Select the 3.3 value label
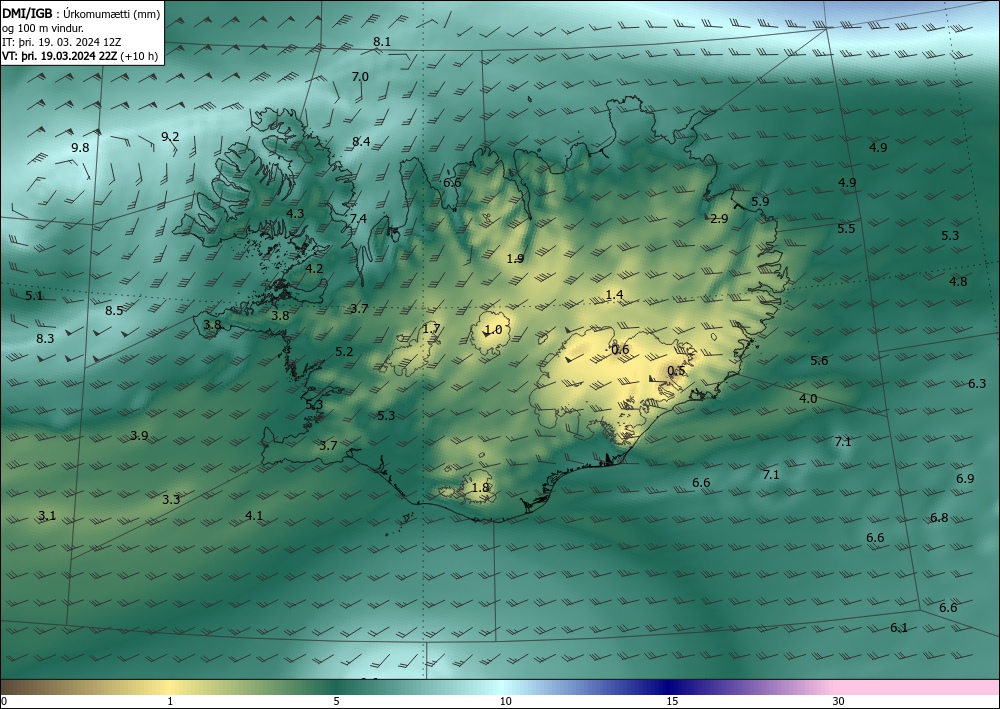Image resolution: width=1000 pixels, height=709 pixels. click(171, 500)
